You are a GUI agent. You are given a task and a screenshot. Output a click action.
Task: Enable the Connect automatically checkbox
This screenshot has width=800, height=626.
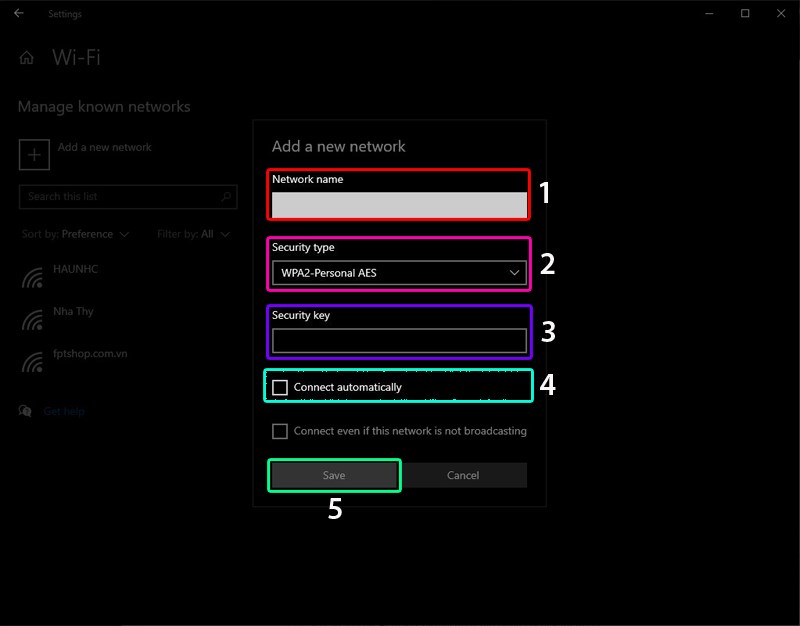click(x=280, y=387)
